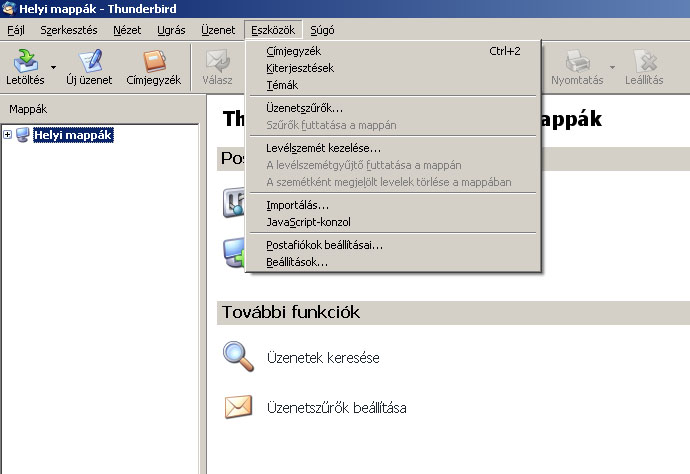Click the Üzenetszűrők beállítása link
This screenshot has height=474, width=690.
(337, 408)
